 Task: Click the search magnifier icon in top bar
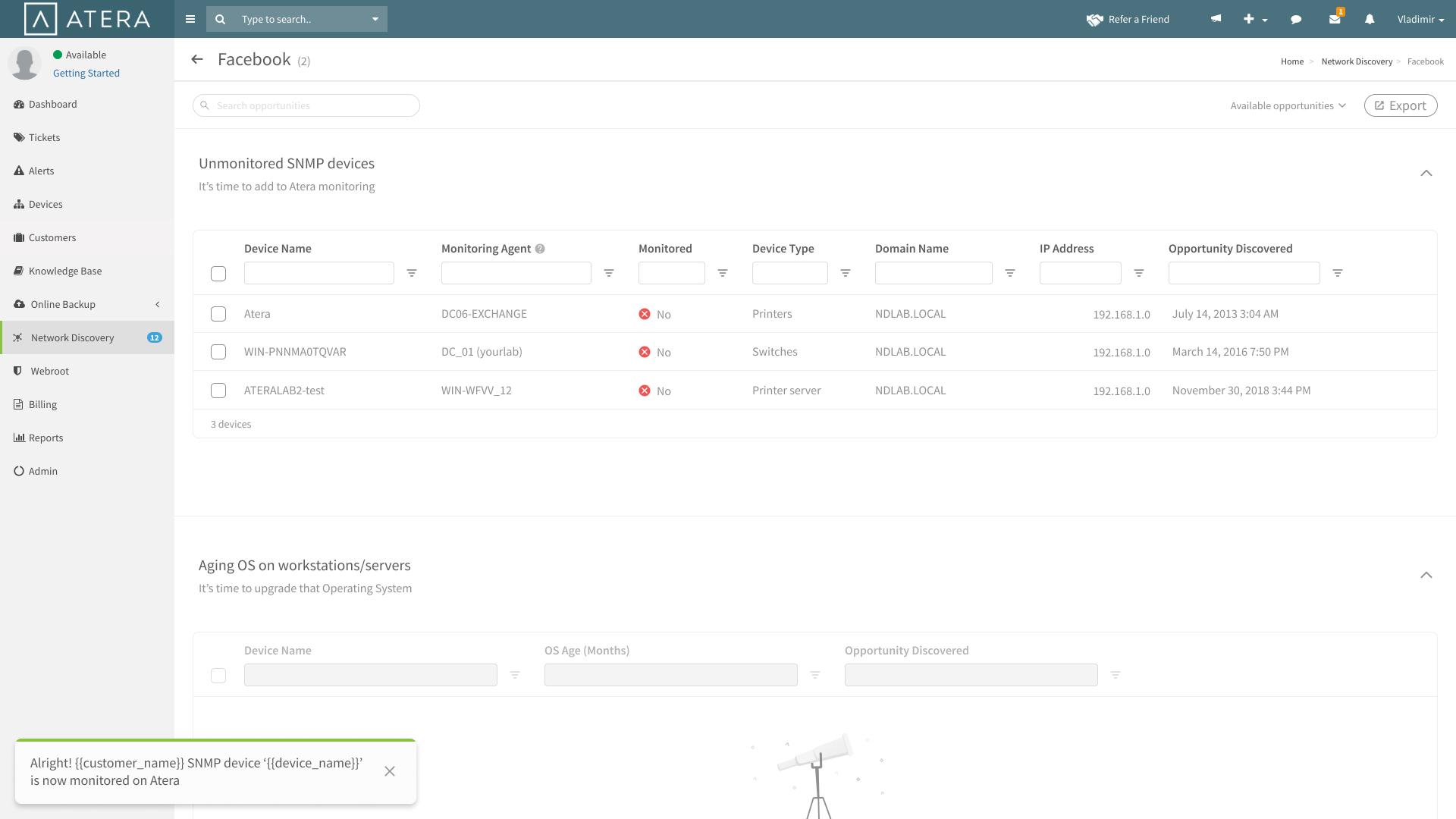(x=221, y=19)
